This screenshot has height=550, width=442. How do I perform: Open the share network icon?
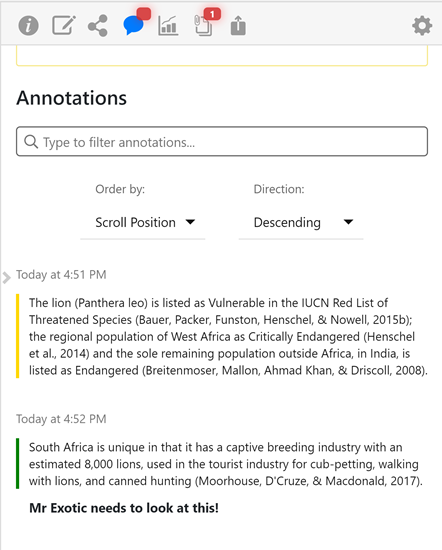[x=98, y=26]
